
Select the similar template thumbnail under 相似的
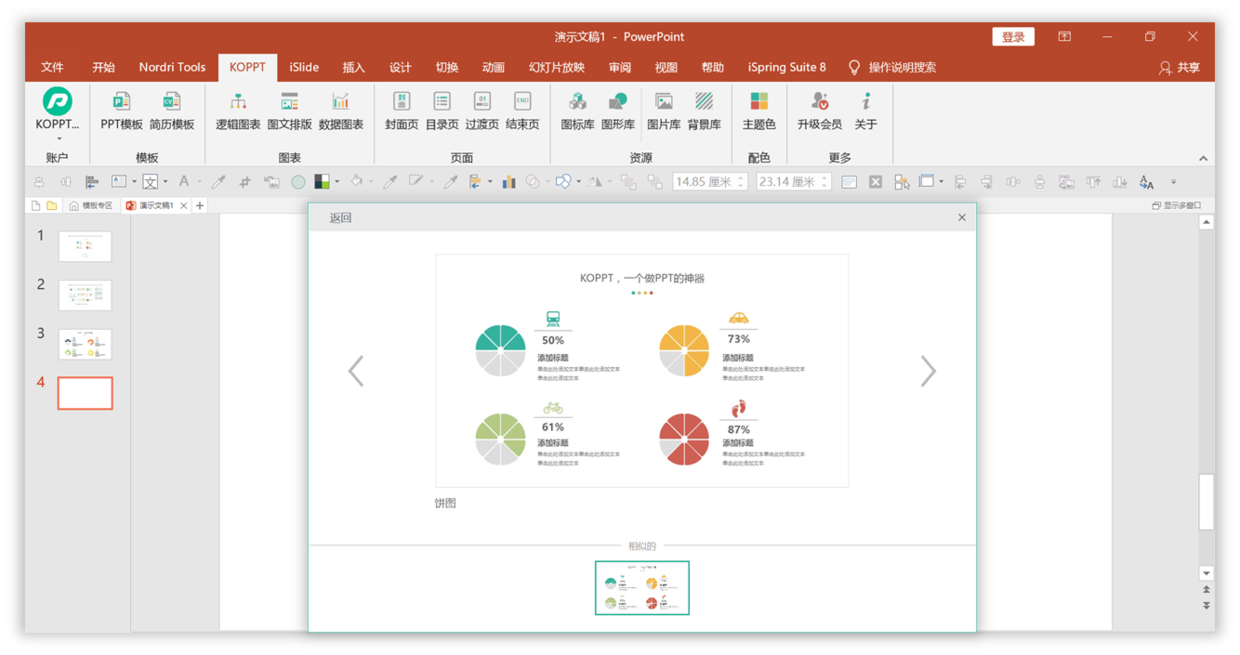[x=642, y=587]
